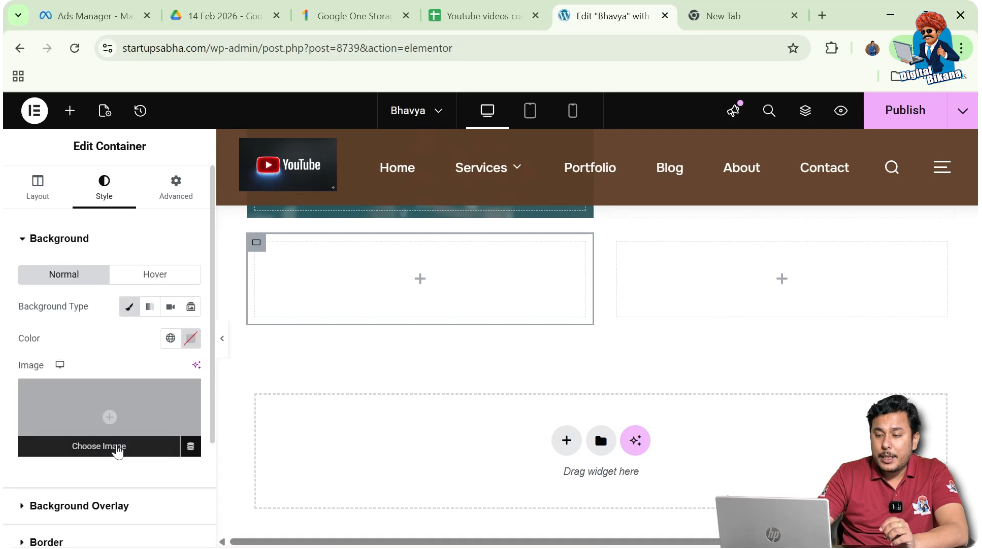
Task: Open the Document Settings page icon
Action: click(x=105, y=111)
